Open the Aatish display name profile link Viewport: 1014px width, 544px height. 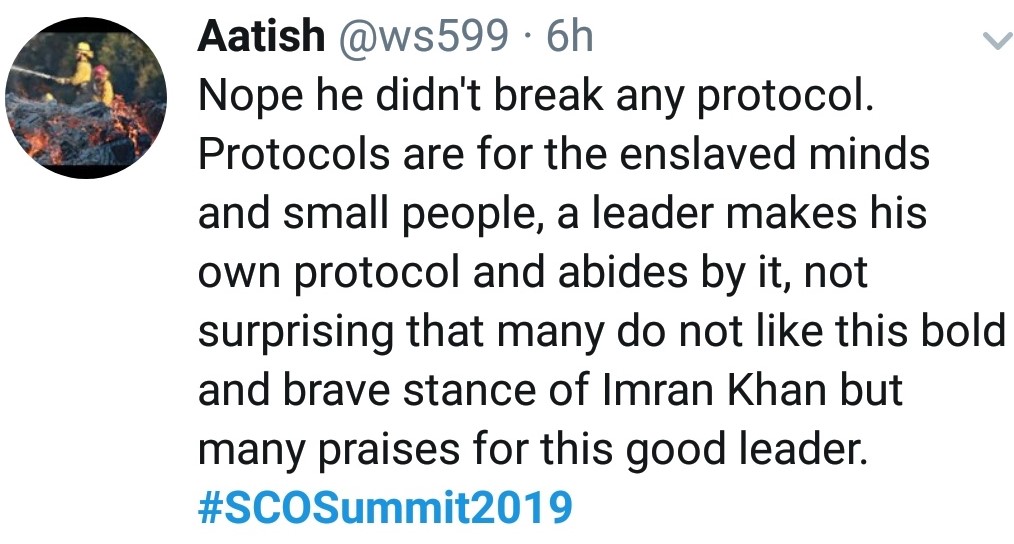[260, 38]
